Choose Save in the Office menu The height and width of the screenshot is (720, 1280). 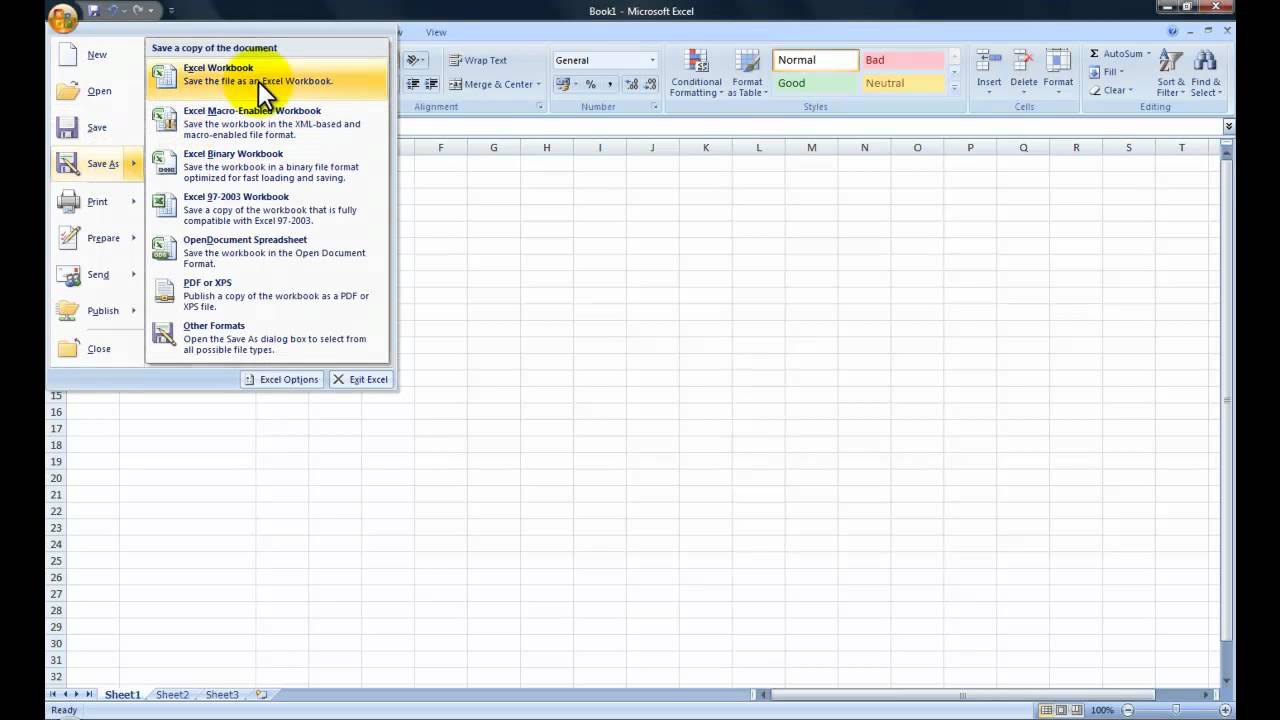pyautogui.click(x=97, y=127)
